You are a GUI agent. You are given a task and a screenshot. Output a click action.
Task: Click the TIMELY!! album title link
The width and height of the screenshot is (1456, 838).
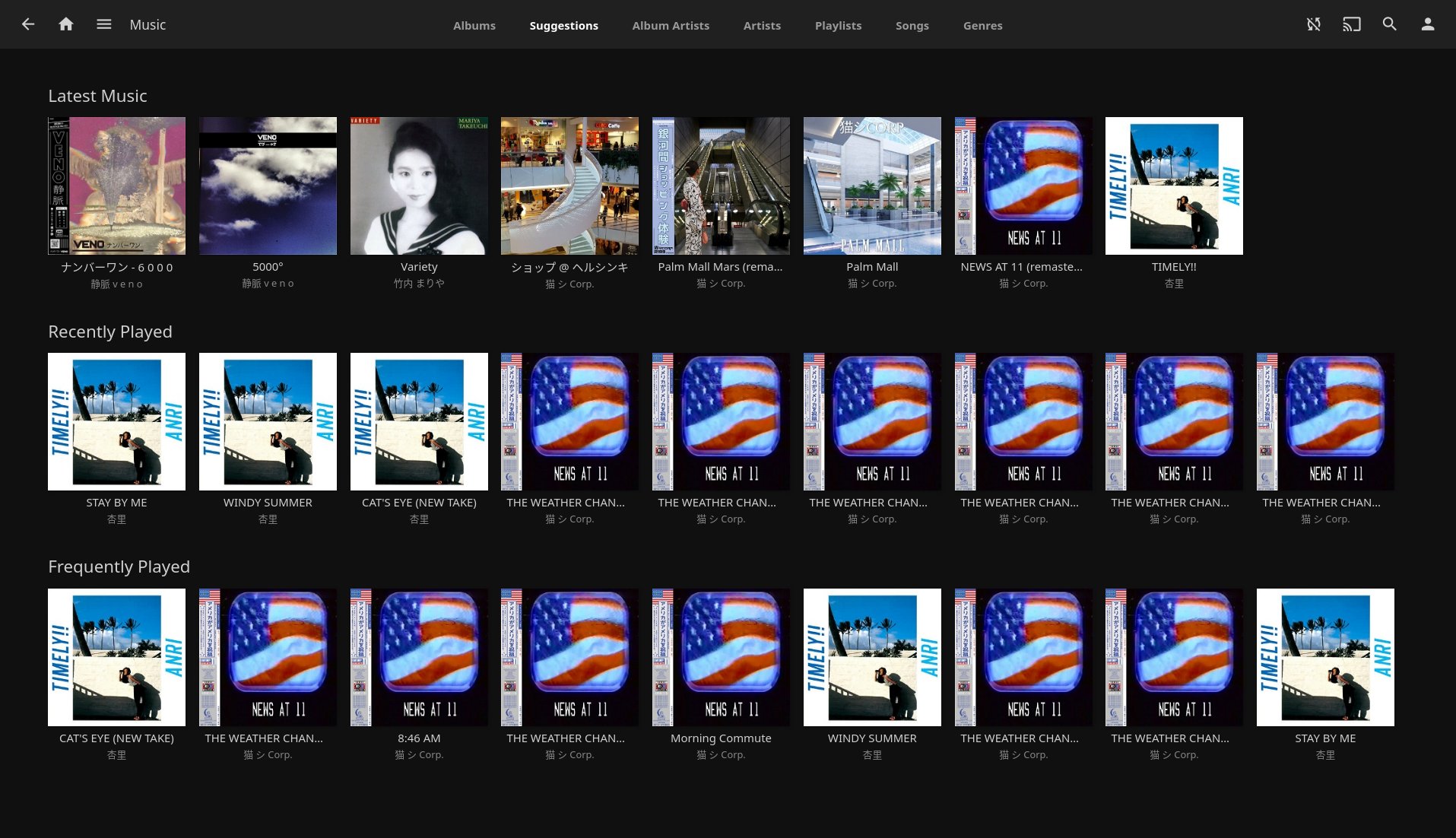pyautogui.click(x=1173, y=267)
